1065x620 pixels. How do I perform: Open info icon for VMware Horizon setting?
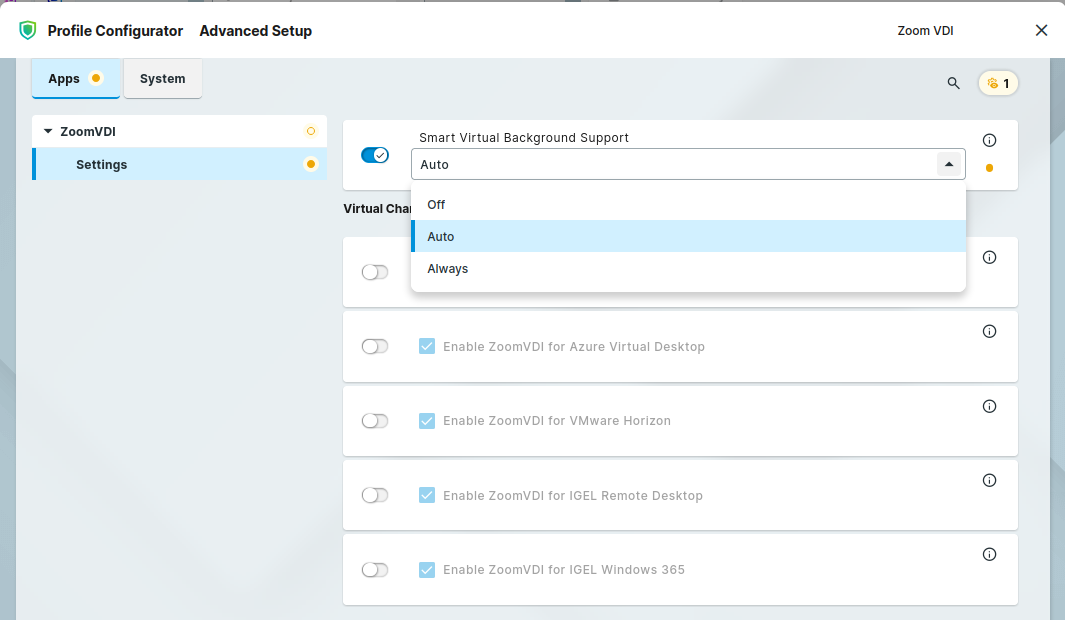(x=989, y=406)
